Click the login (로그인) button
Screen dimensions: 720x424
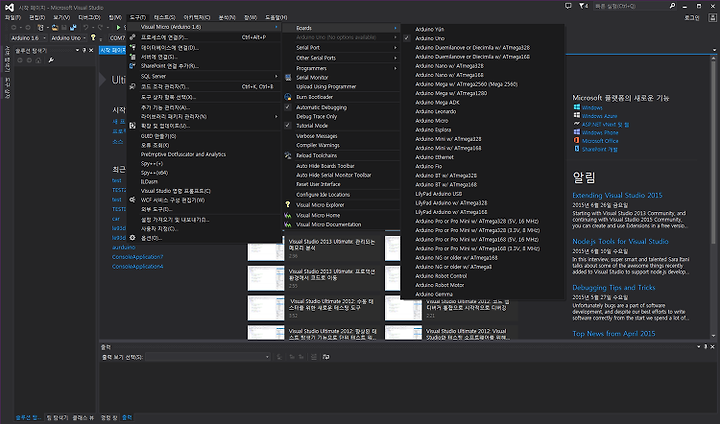coord(692,17)
